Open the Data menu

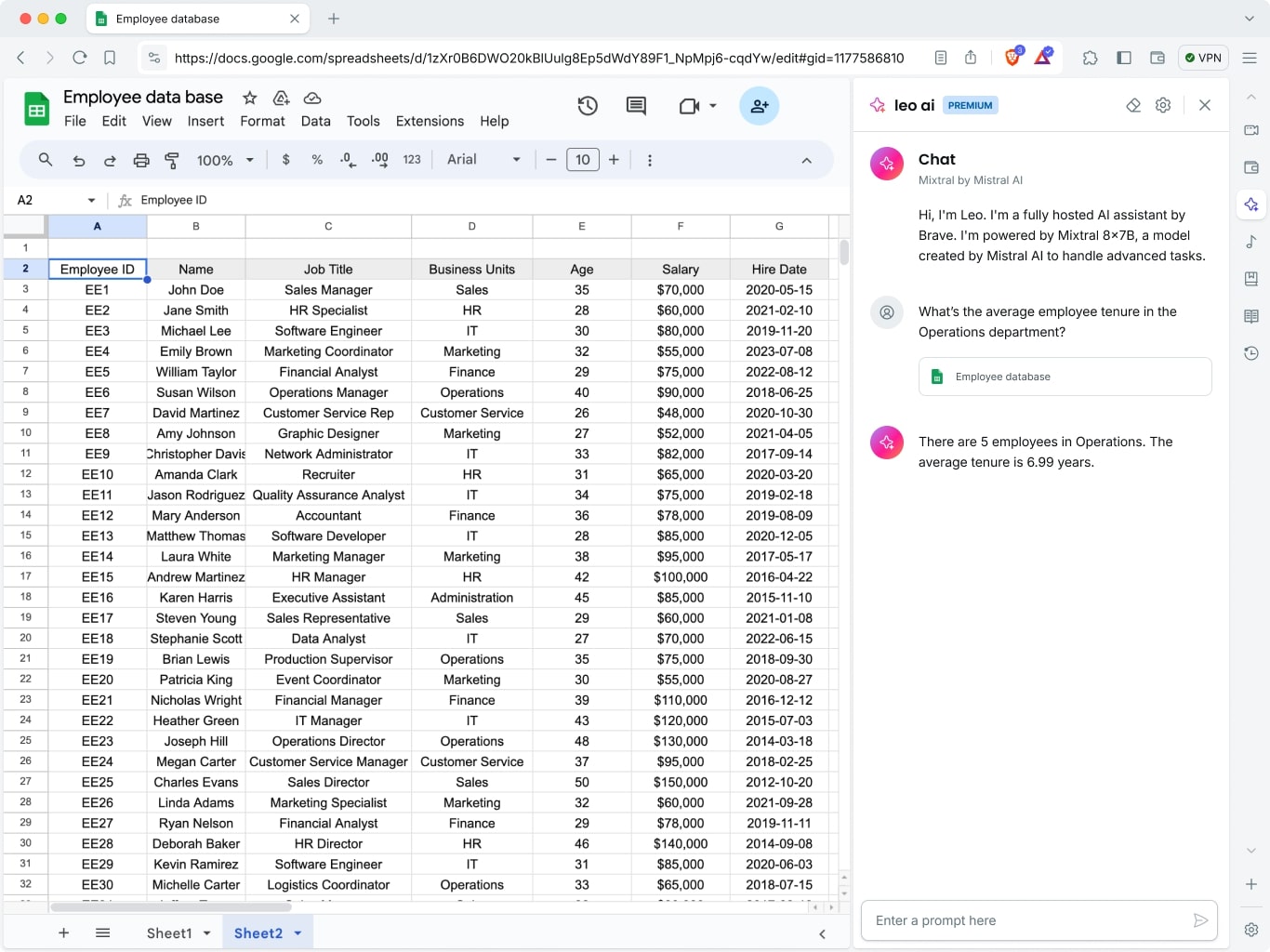(x=315, y=121)
